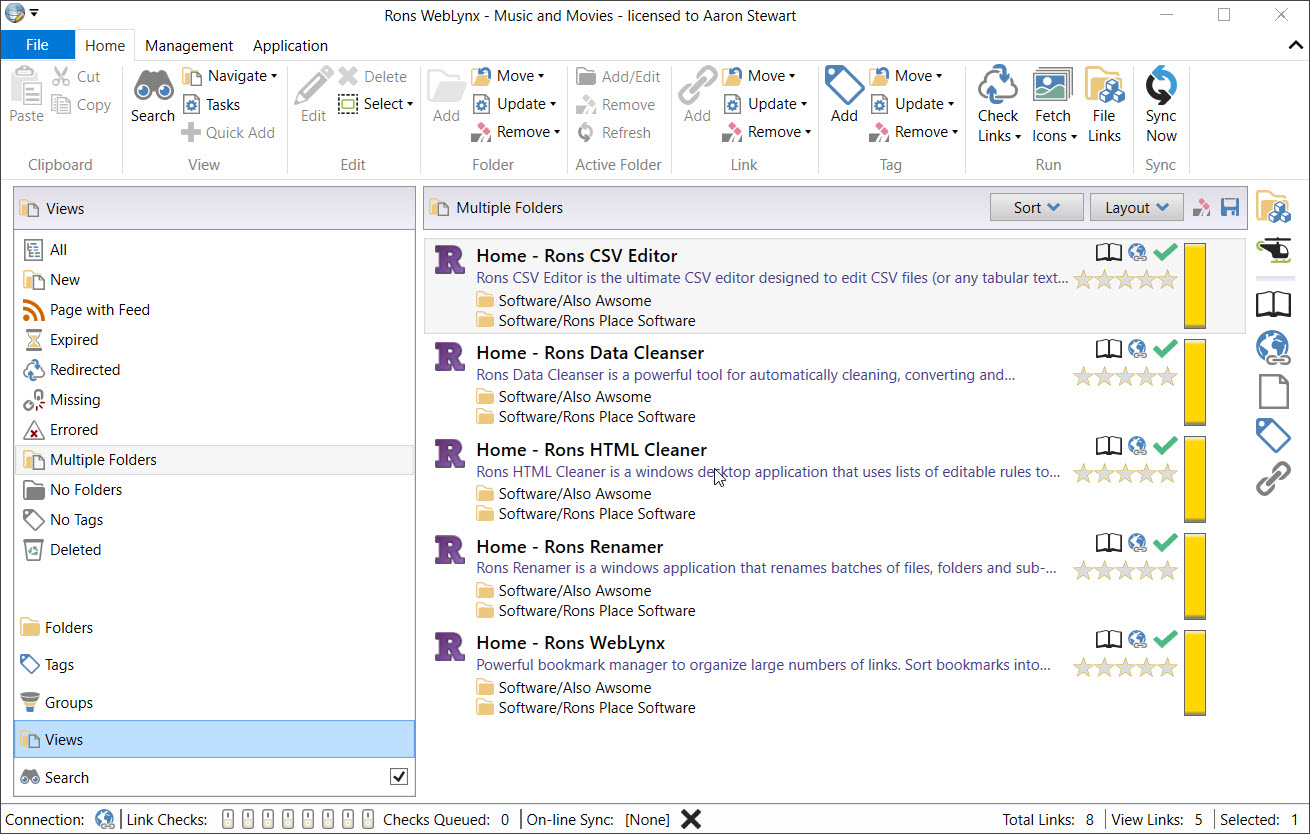Screen dimensions: 1310x834
Task: Click the application icon in the title bar
Action: [14, 13]
